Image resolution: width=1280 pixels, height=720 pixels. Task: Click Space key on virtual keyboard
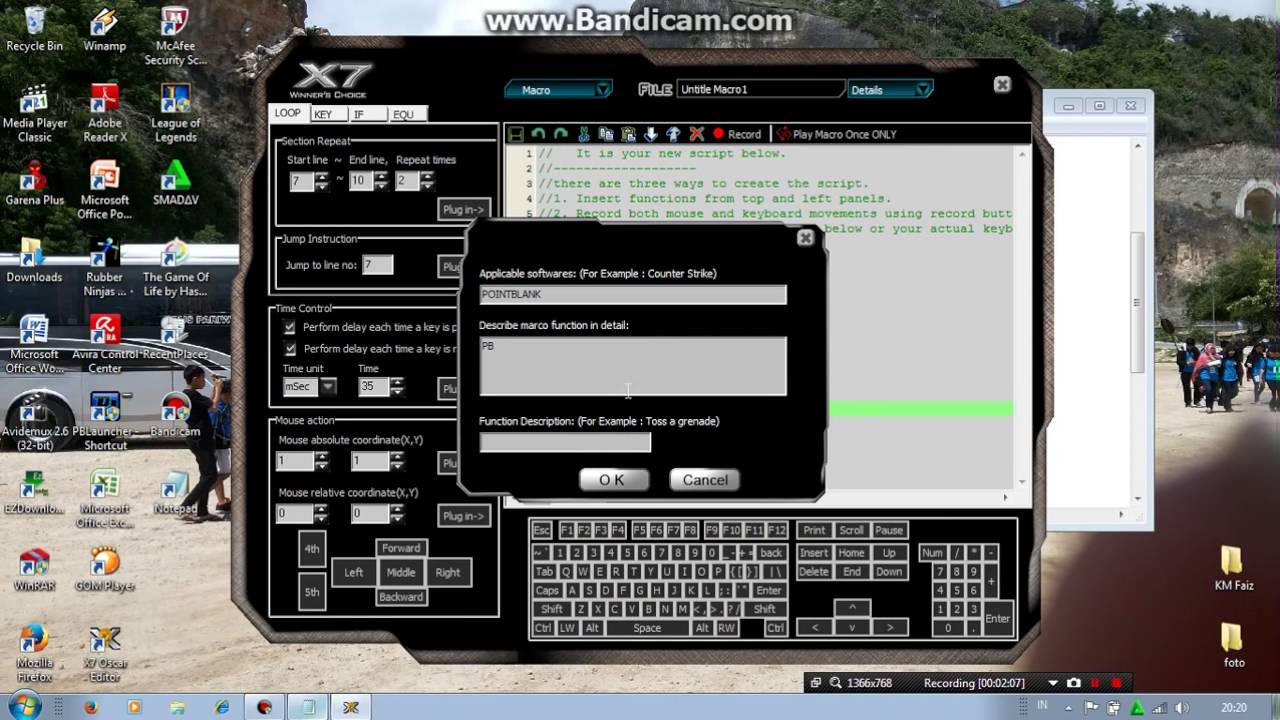(647, 628)
